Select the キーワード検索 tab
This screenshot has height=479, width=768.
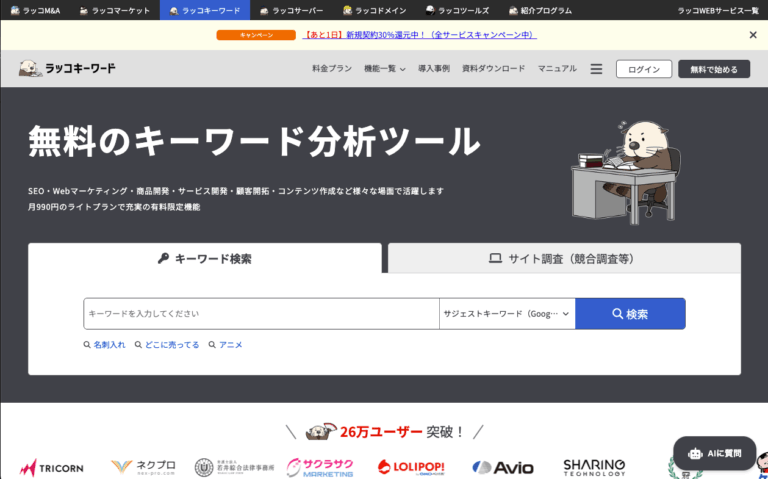point(205,259)
